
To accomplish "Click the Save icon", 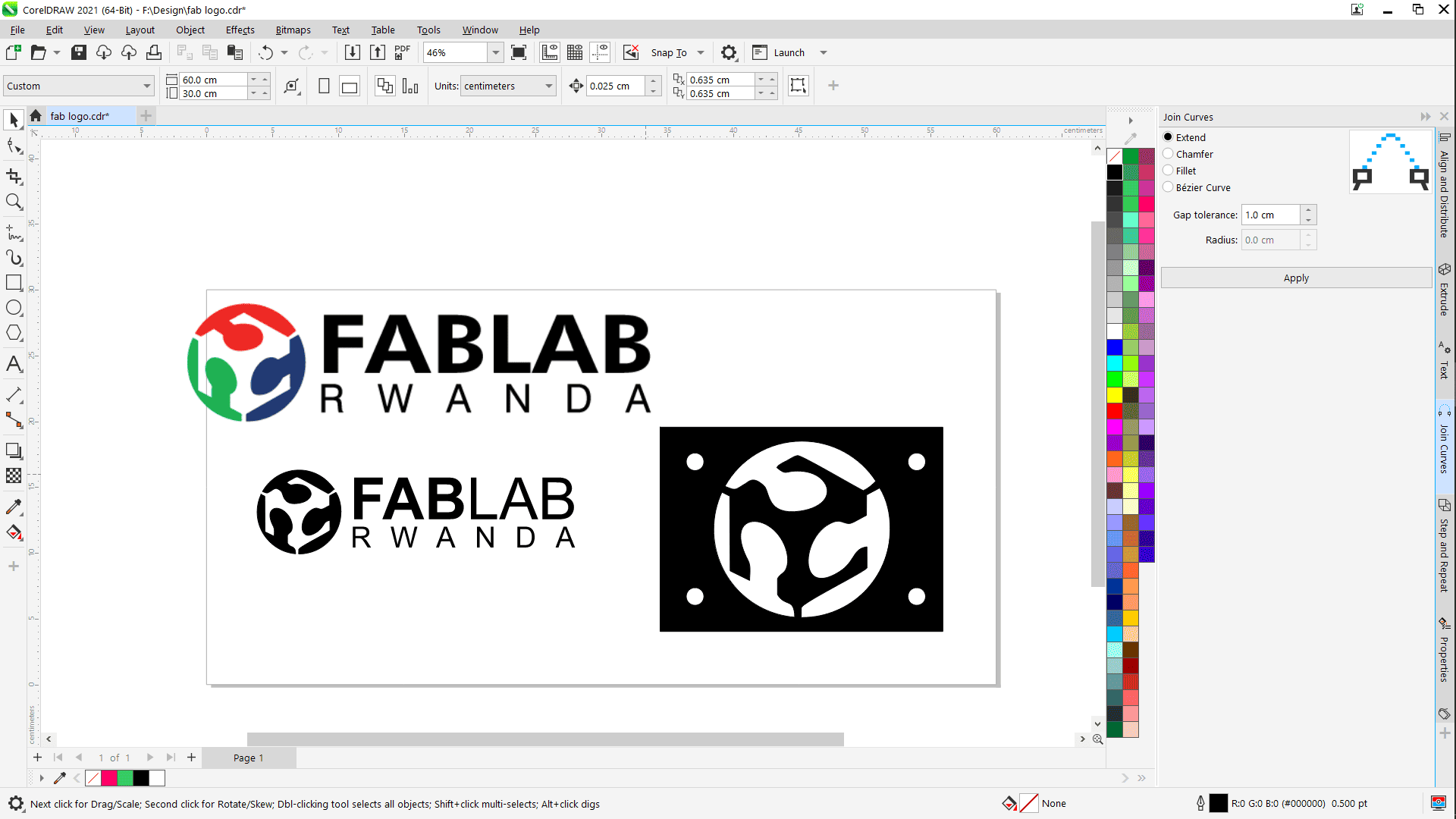I will click(x=79, y=52).
